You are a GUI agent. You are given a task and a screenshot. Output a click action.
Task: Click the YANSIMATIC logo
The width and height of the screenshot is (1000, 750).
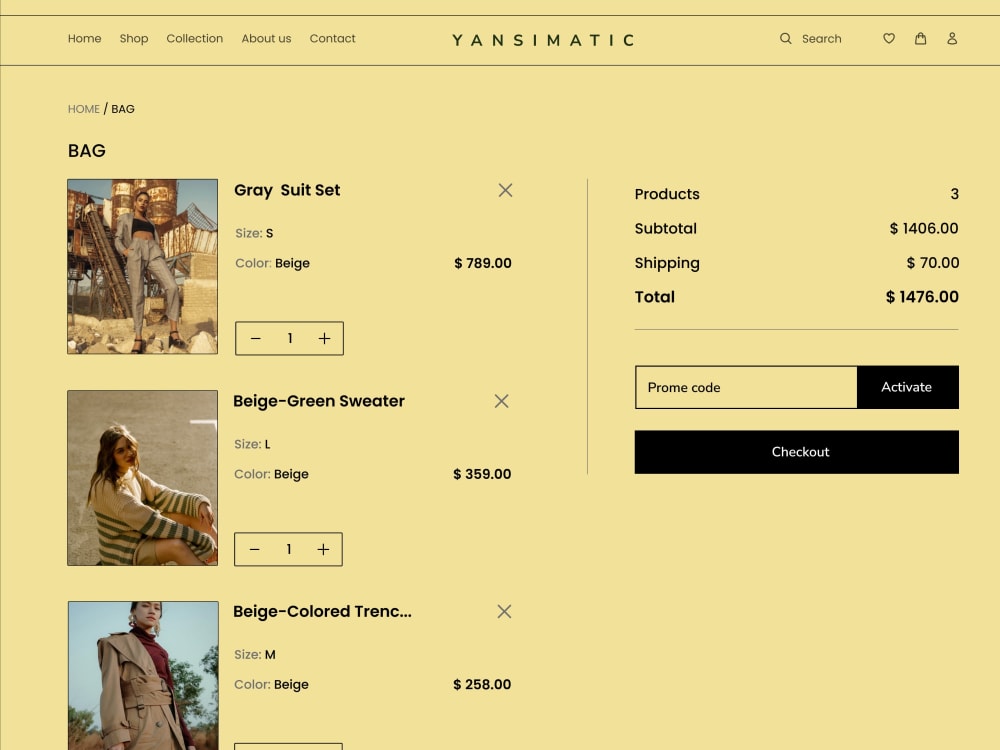543,40
